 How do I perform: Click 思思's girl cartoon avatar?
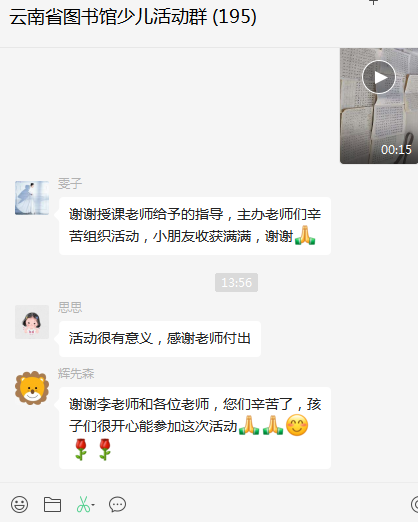[x=32, y=322]
